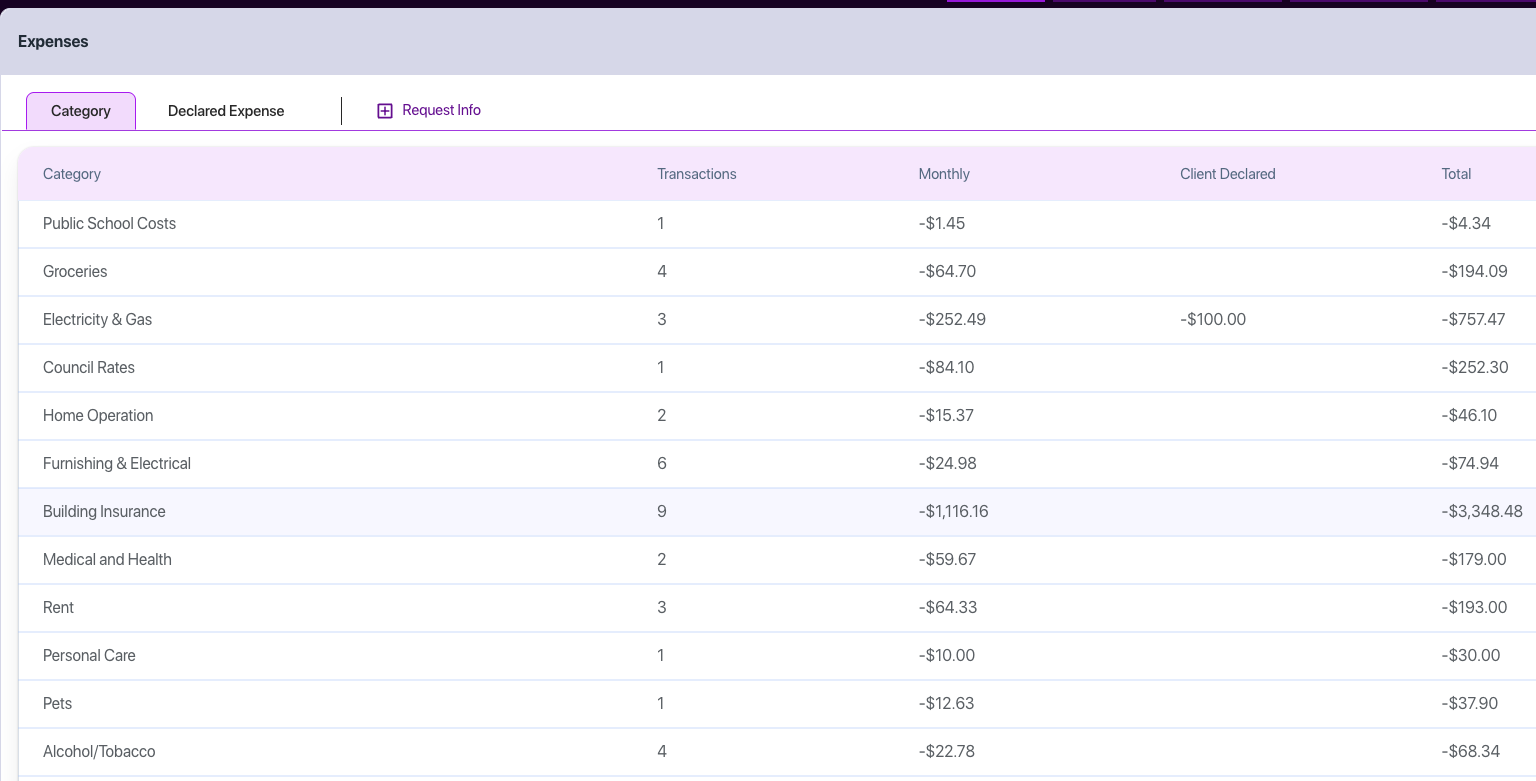Click the Request Info link
The image size is (1536, 781).
pyautogui.click(x=441, y=110)
